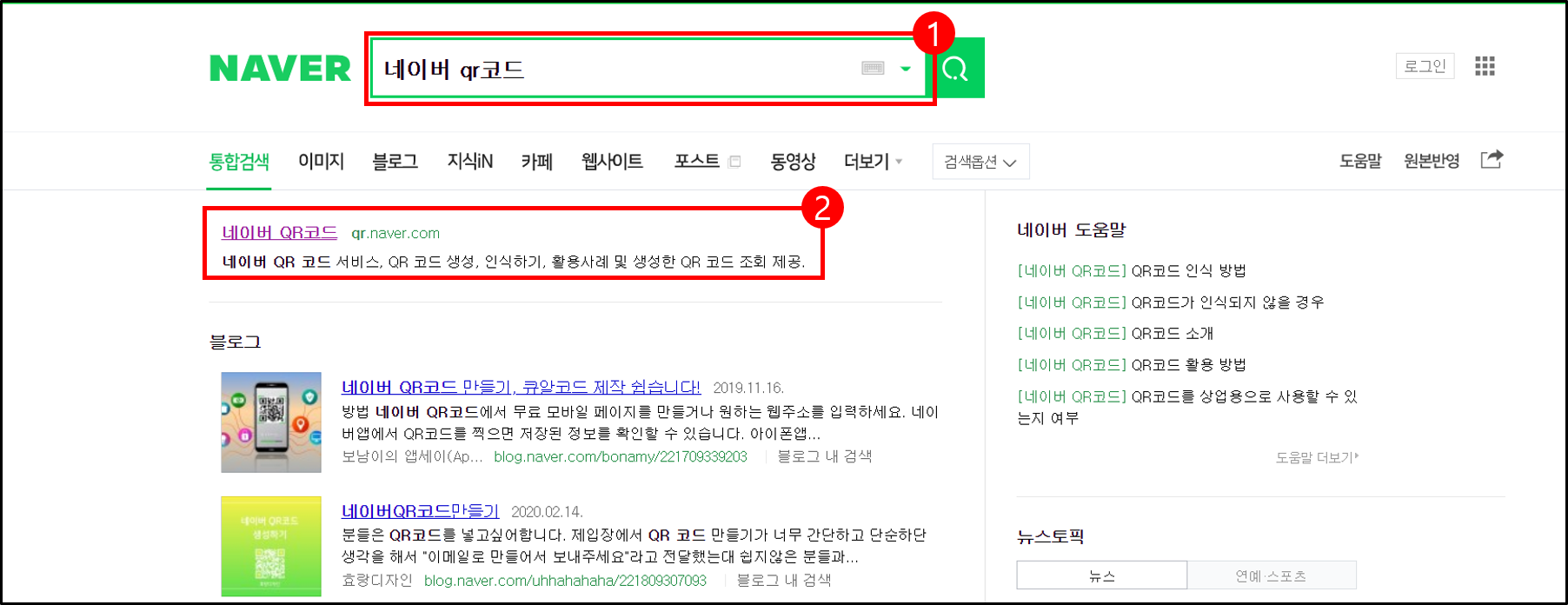Open the on-screen keyboard icon in search box
This screenshot has height=605, width=1568.
click(x=873, y=68)
